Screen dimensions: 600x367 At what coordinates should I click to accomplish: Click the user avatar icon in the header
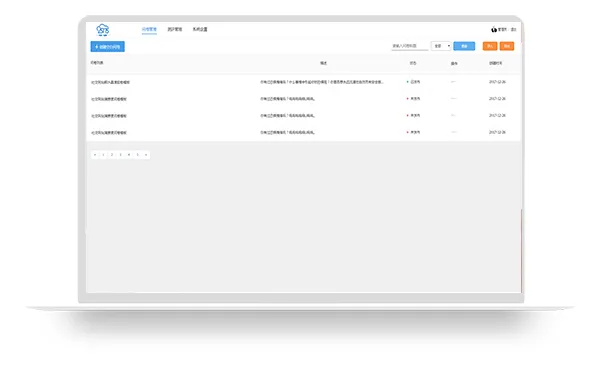(x=494, y=29)
